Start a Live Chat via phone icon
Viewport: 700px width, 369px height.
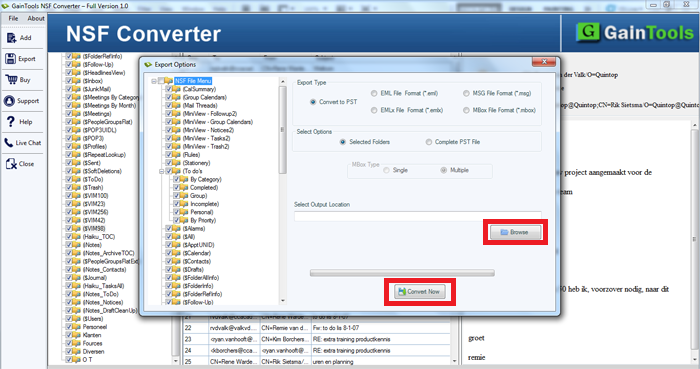(8, 143)
